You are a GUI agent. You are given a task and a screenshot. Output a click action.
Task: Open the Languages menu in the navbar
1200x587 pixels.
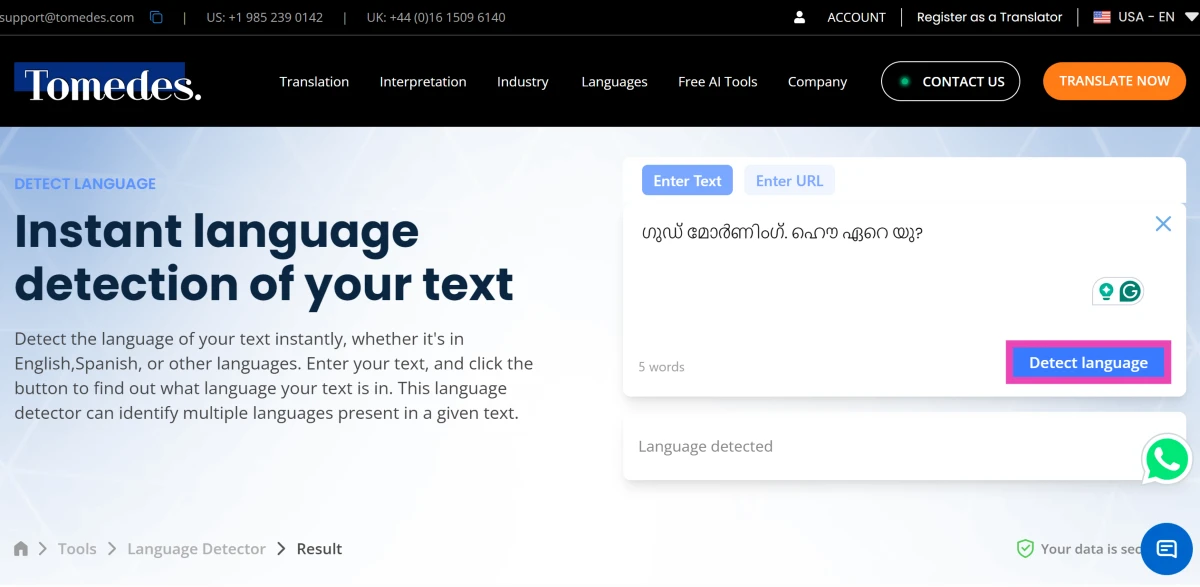[614, 82]
